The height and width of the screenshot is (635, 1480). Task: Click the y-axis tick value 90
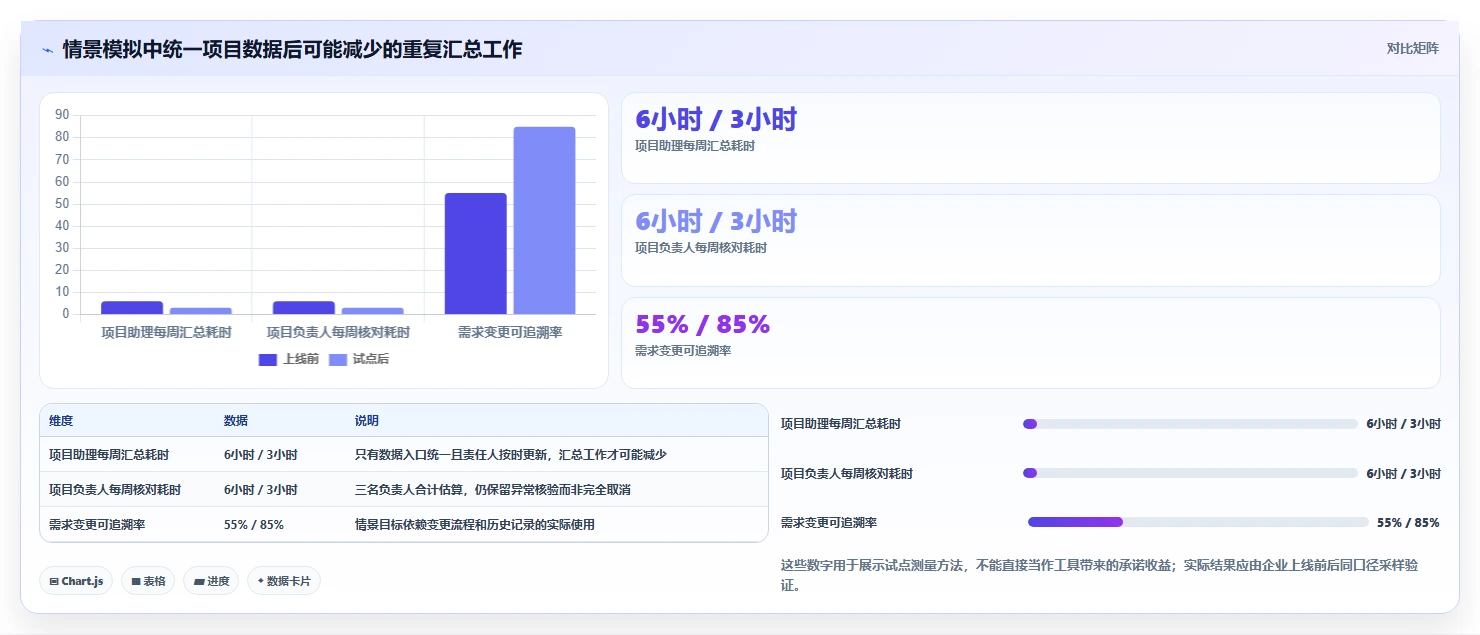pyautogui.click(x=62, y=115)
